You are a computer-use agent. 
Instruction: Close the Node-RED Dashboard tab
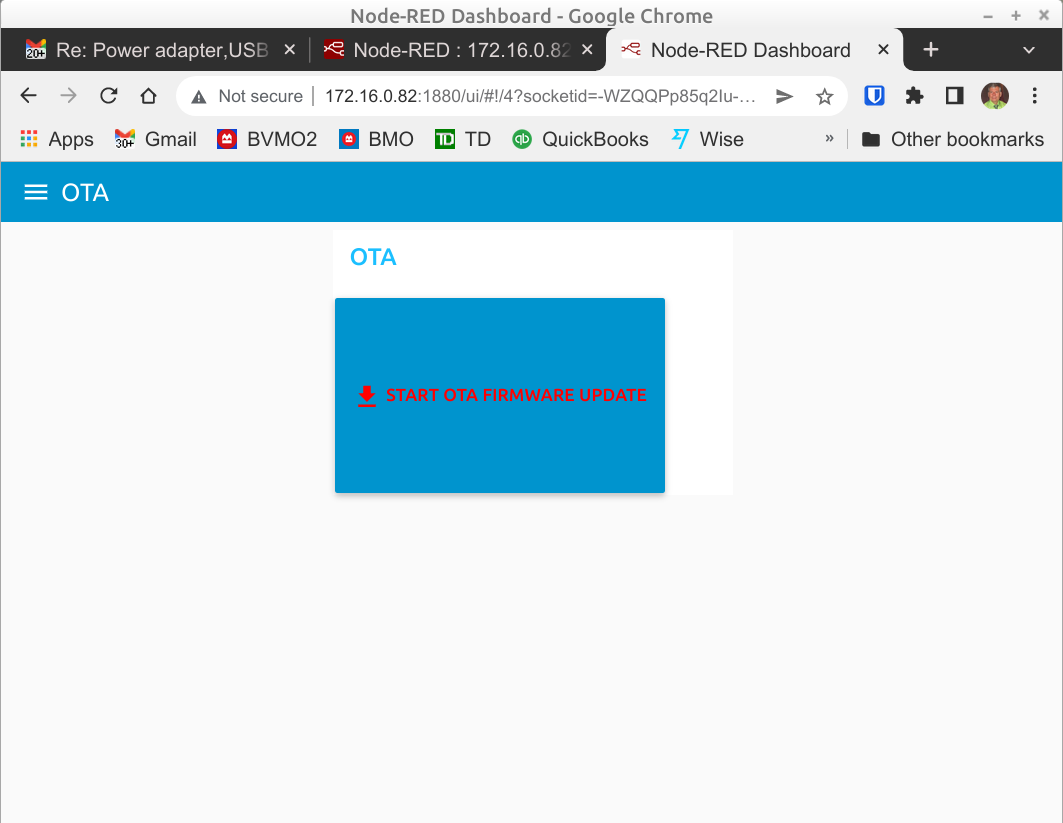884,50
